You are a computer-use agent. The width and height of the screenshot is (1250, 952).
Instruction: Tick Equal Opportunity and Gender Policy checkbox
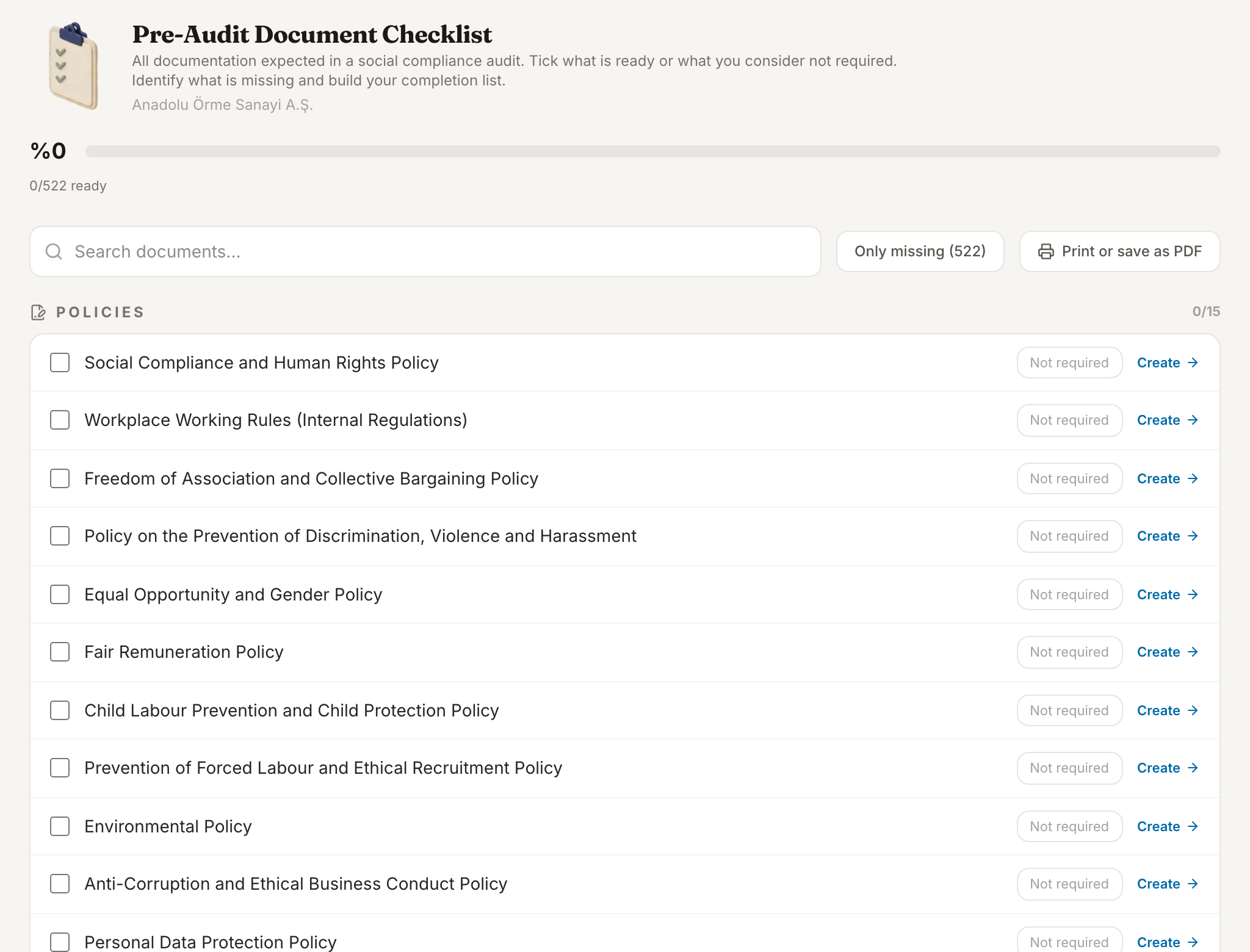60,594
